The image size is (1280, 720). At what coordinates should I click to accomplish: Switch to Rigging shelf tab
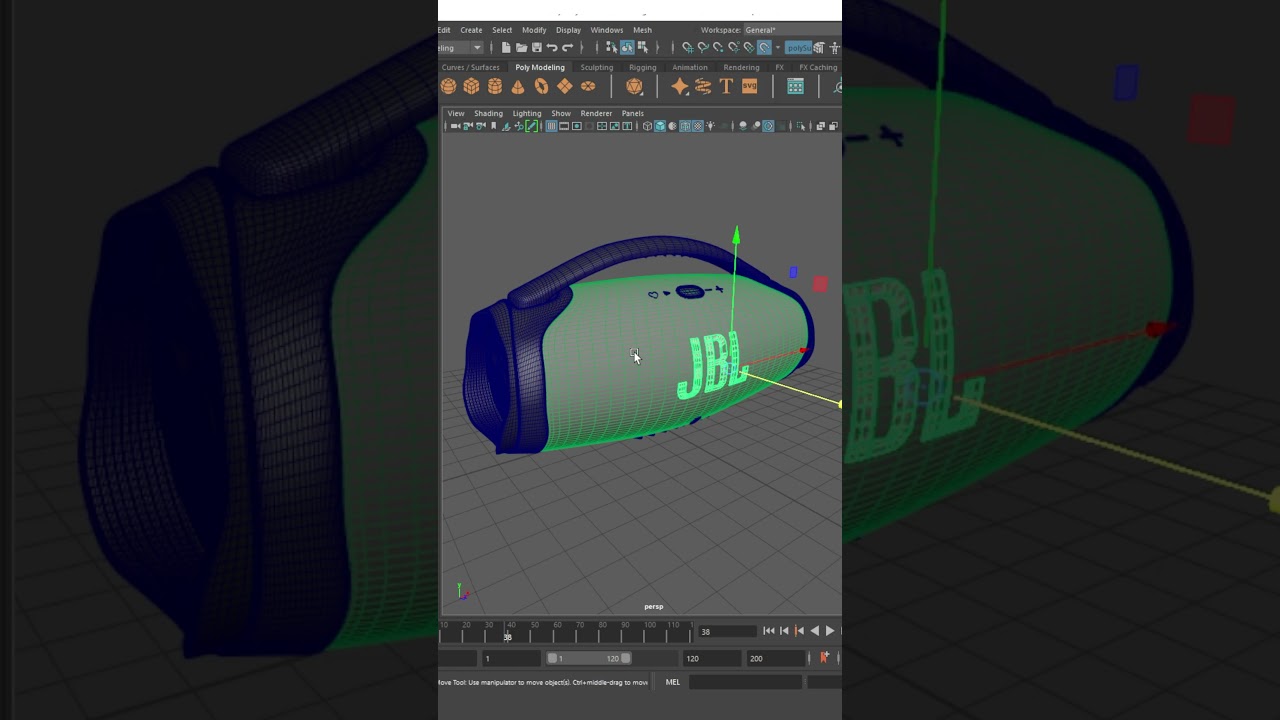643,67
